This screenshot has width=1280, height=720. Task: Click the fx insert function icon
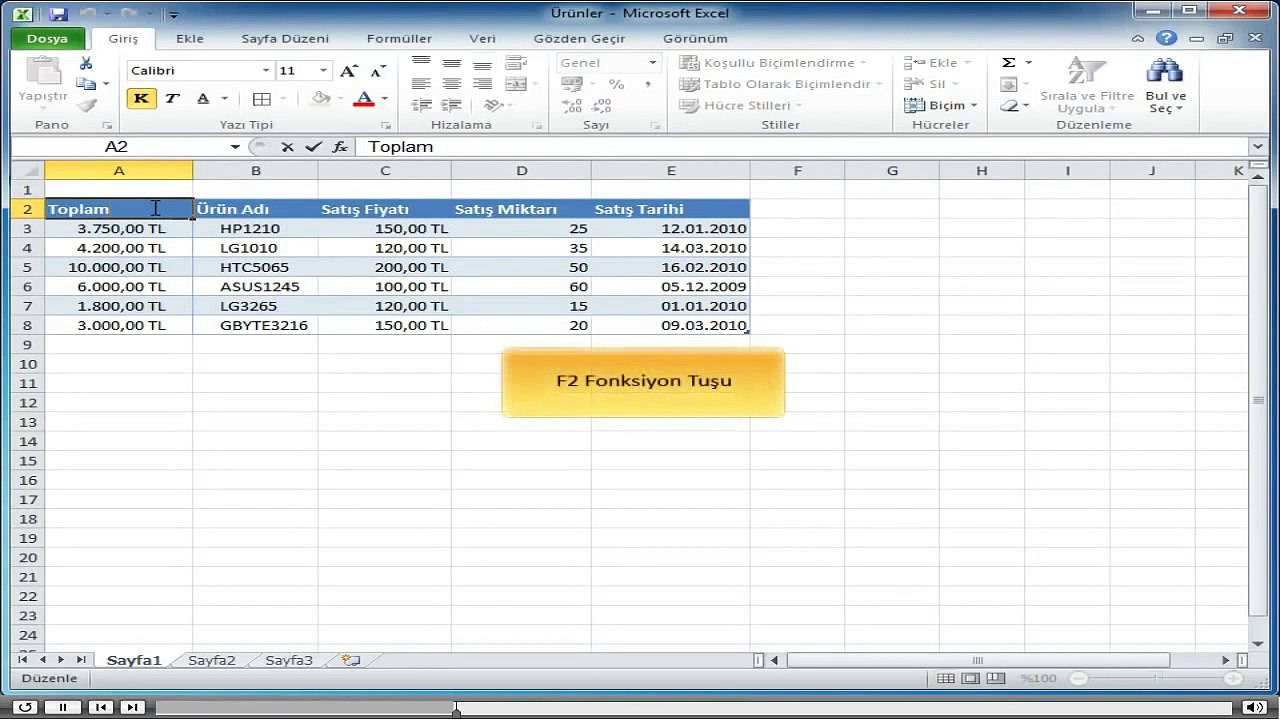point(340,147)
